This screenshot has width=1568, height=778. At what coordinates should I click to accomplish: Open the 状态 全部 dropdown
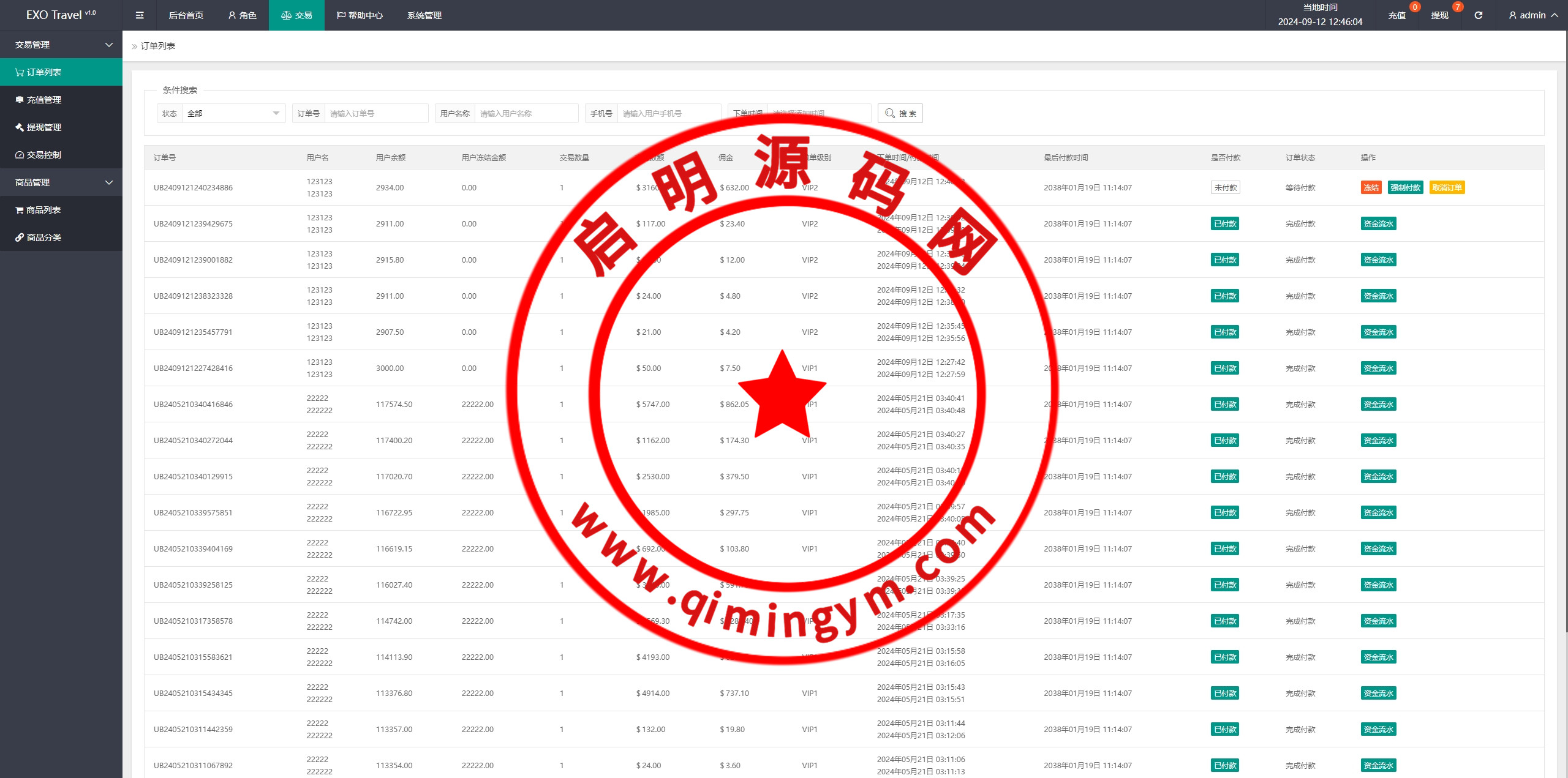[x=233, y=113]
